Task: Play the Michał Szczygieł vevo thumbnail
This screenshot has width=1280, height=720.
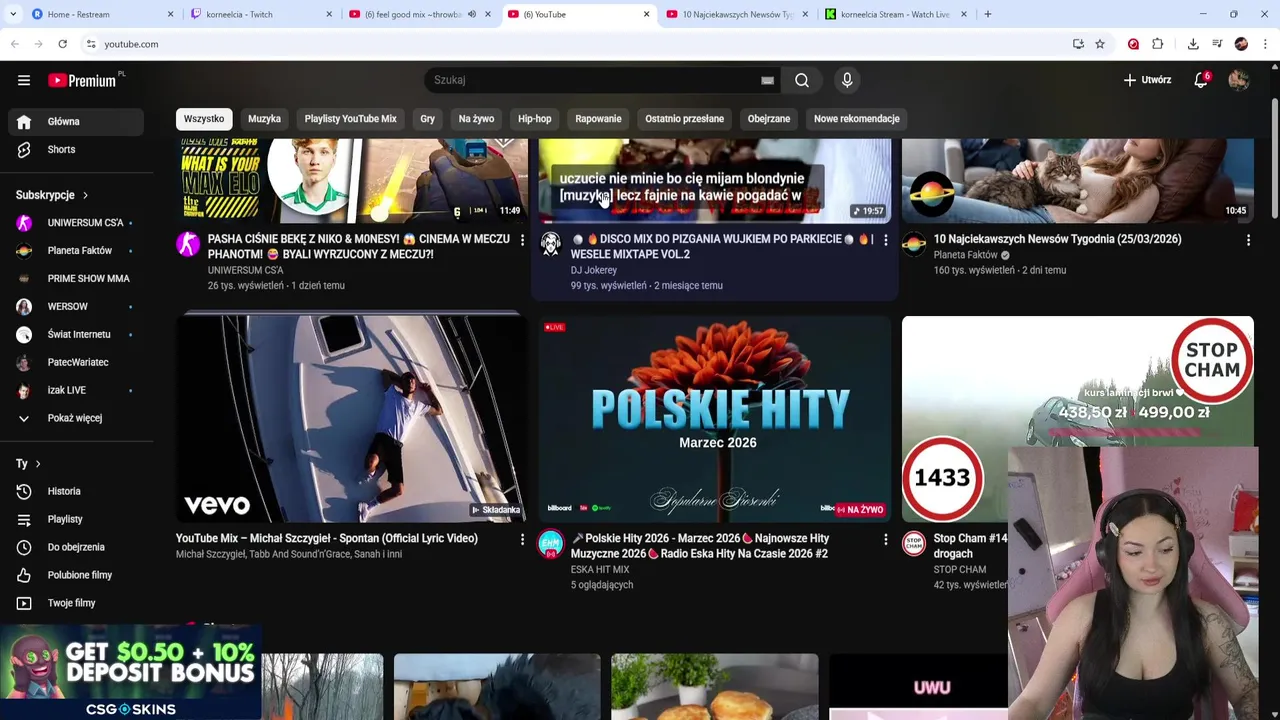Action: coord(351,419)
